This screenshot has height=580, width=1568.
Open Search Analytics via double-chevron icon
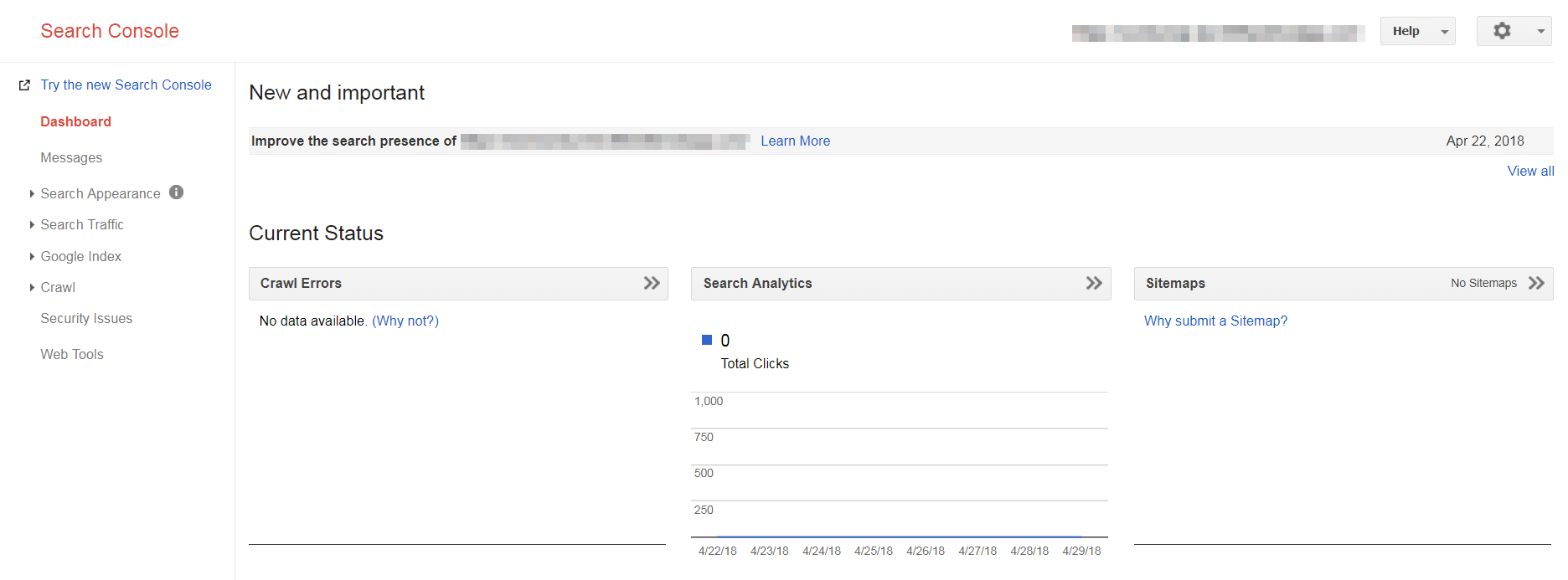point(1094,283)
